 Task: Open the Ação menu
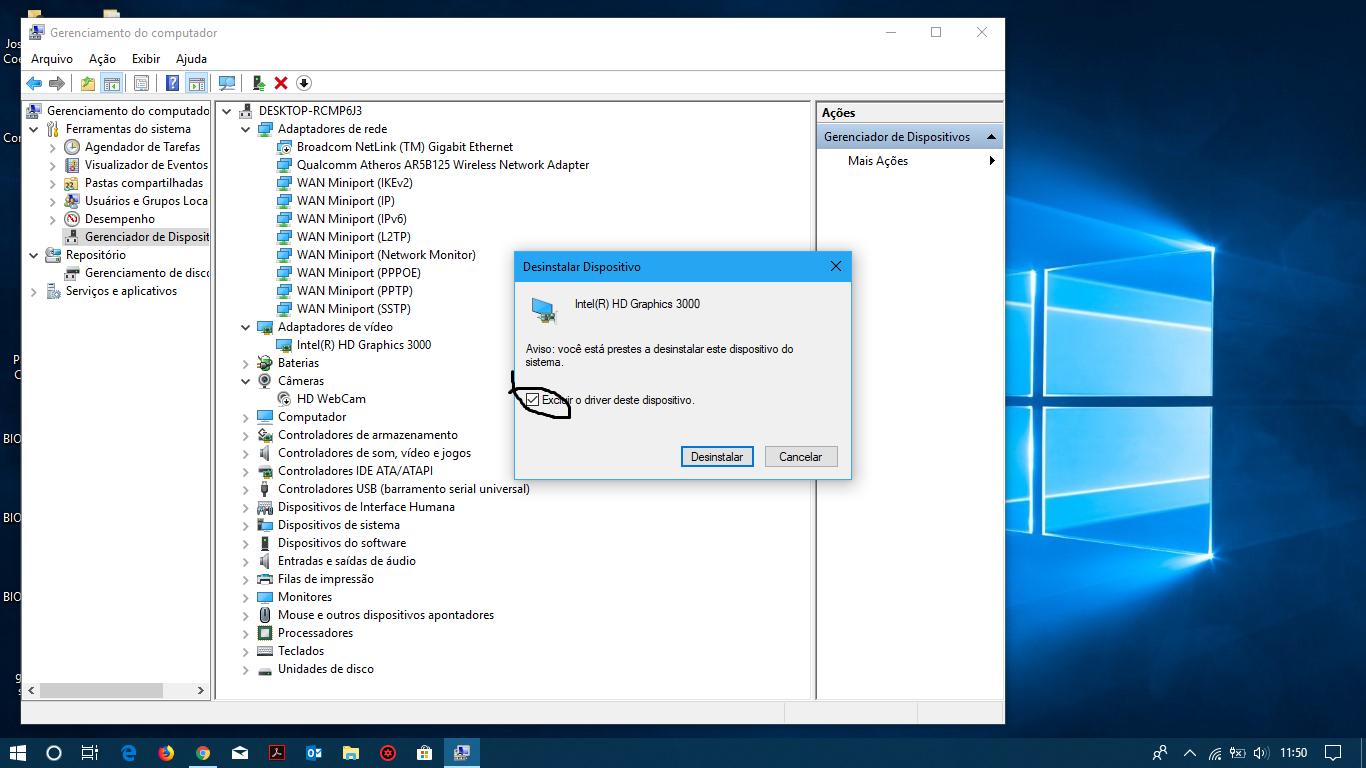(102, 59)
